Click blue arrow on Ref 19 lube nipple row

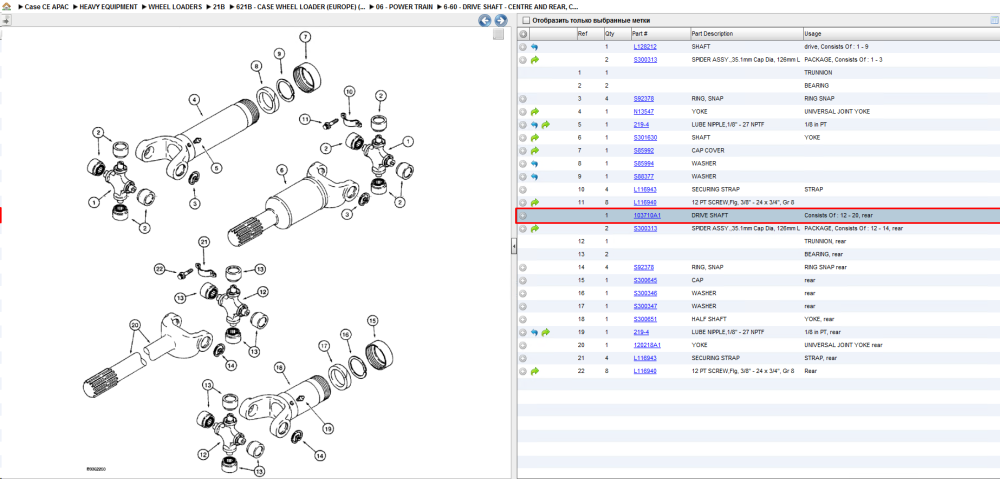pos(534,332)
